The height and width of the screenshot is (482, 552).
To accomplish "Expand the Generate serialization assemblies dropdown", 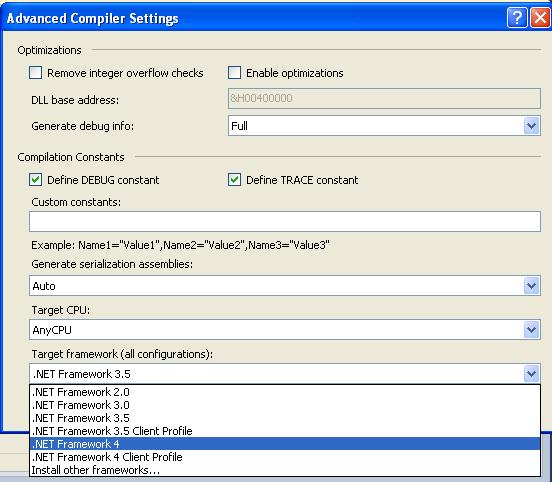I will point(531,286).
